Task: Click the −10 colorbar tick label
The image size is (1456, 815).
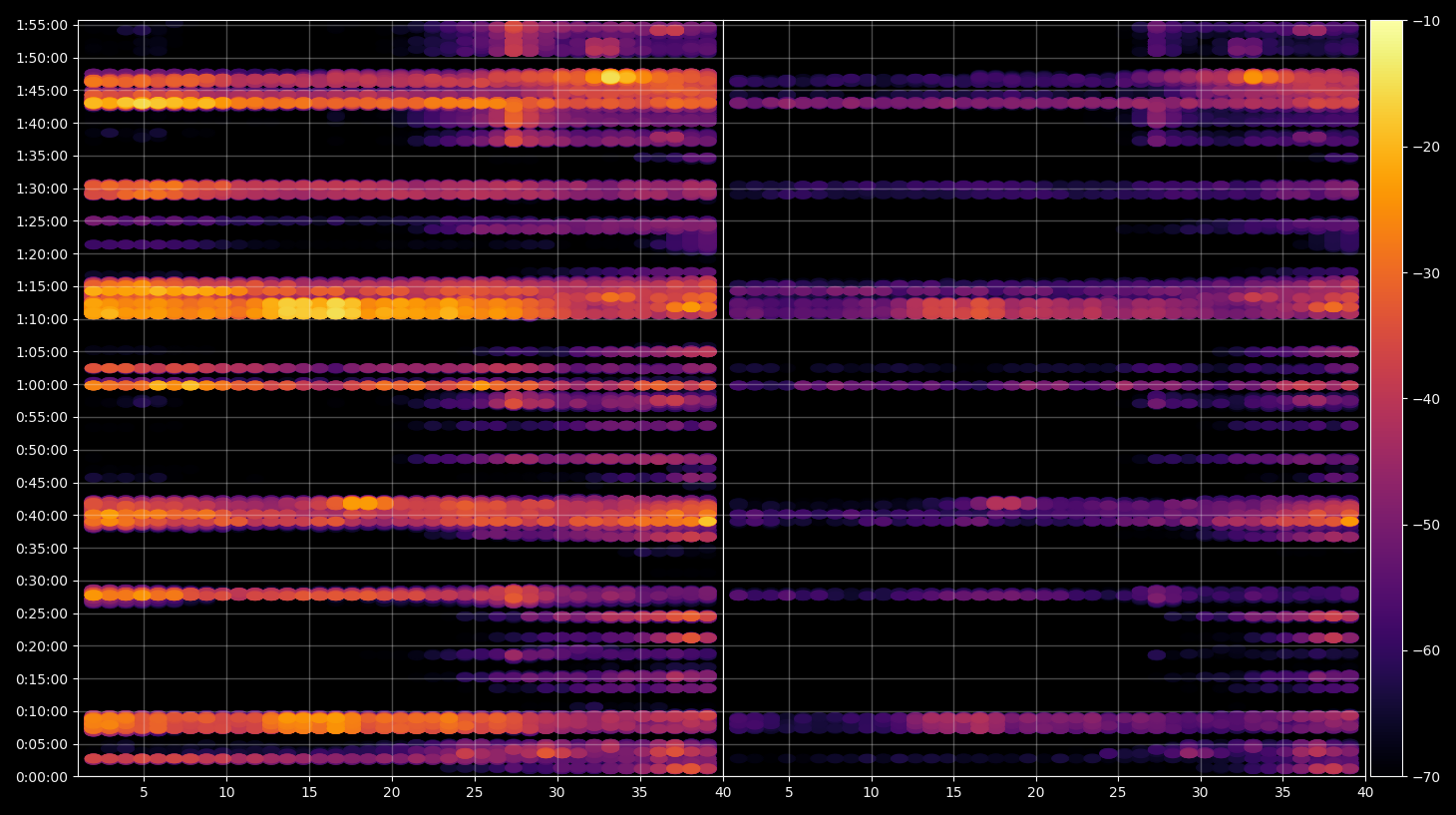Action: (1426, 21)
